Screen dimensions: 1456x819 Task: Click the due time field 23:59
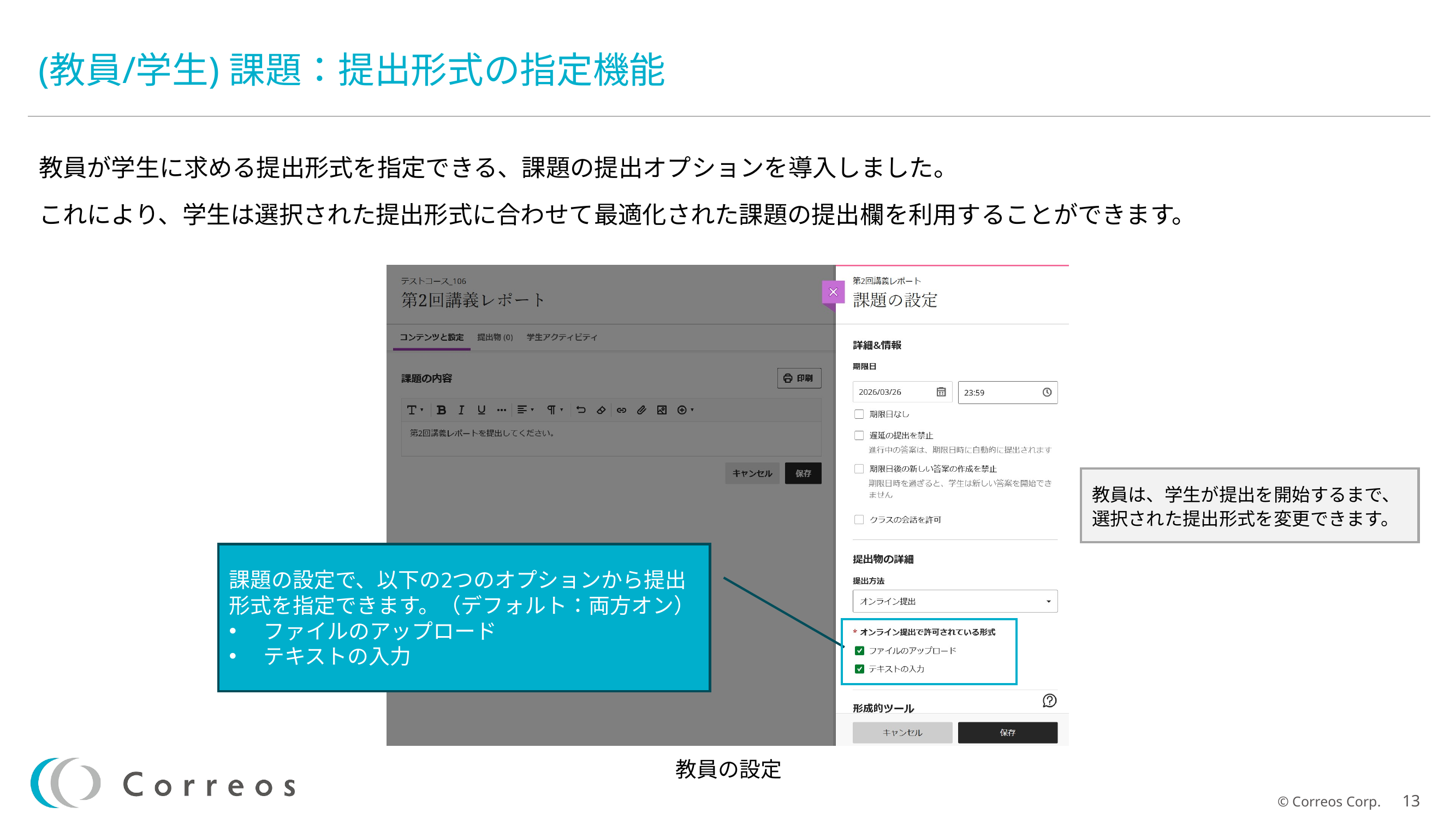1008,393
